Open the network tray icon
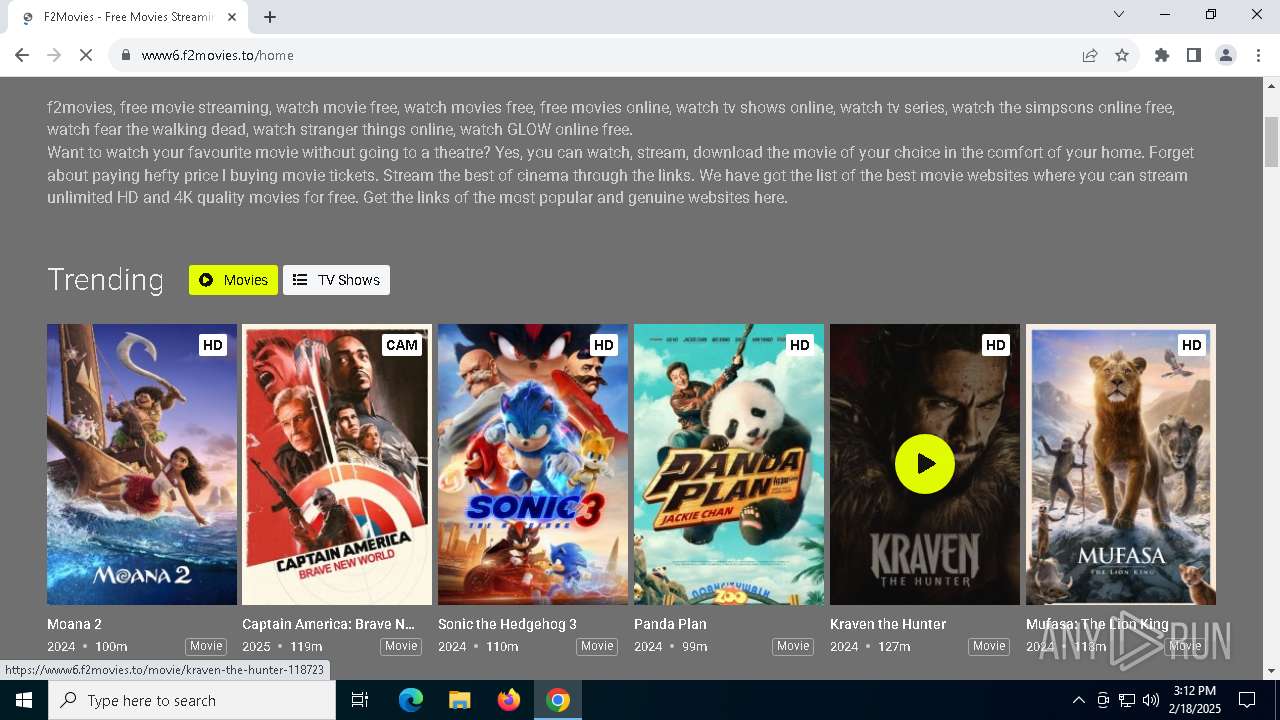Viewport: 1280px width, 720px height. pos(1127,700)
